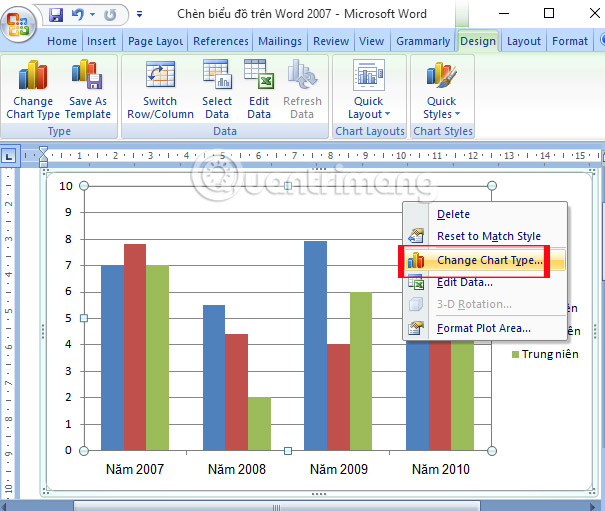This screenshot has height=511, width=605.
Task: Open the Home ribbon tab
Action: click(62, 41)
